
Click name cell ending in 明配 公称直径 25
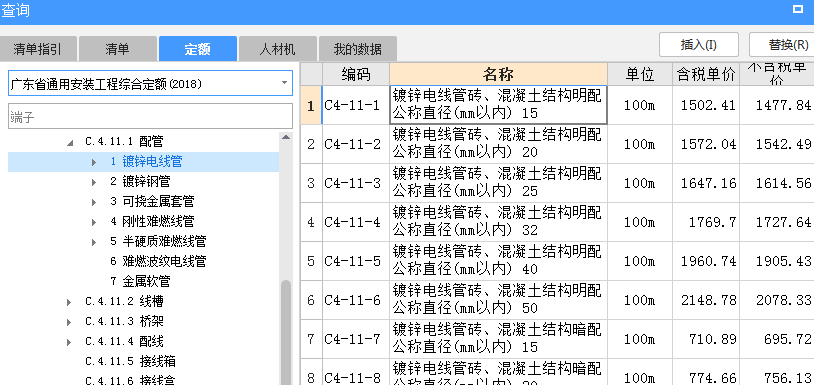click(498, 183)
